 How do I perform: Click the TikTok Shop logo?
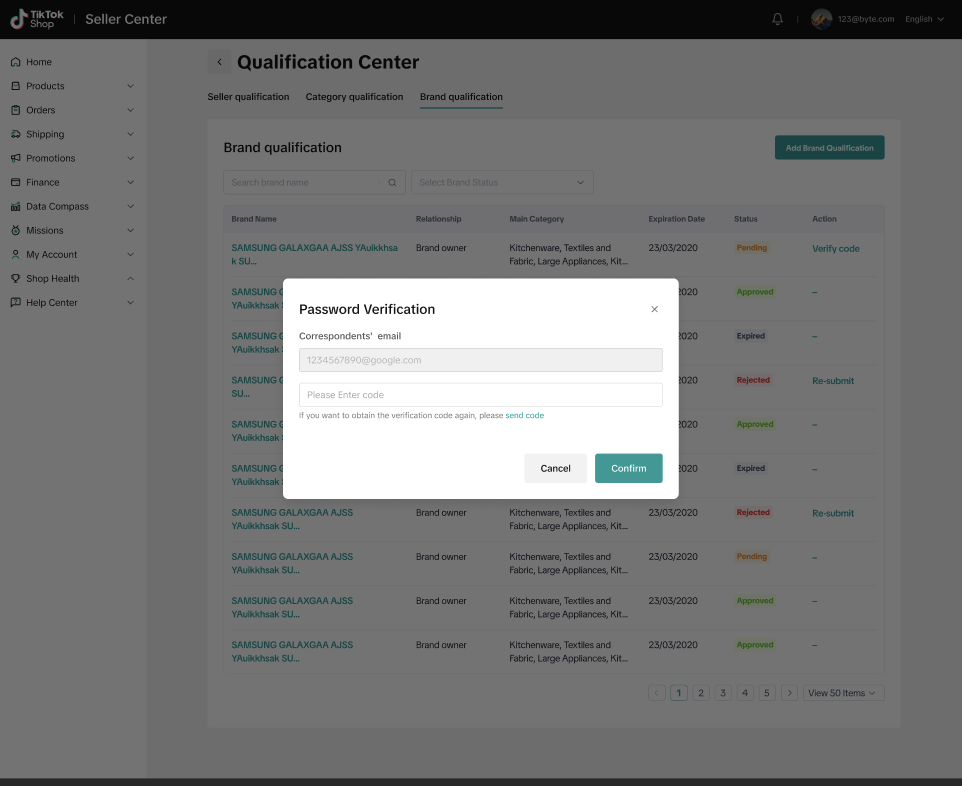tap(37, 19)
